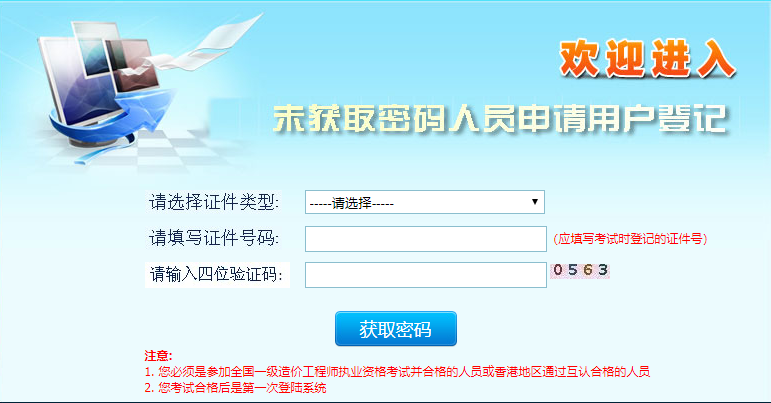The height and width of the screenshot is (403, 771).
Task: Click the red hint 应填写考试时登记的证件号
Action: coord(630,239)
